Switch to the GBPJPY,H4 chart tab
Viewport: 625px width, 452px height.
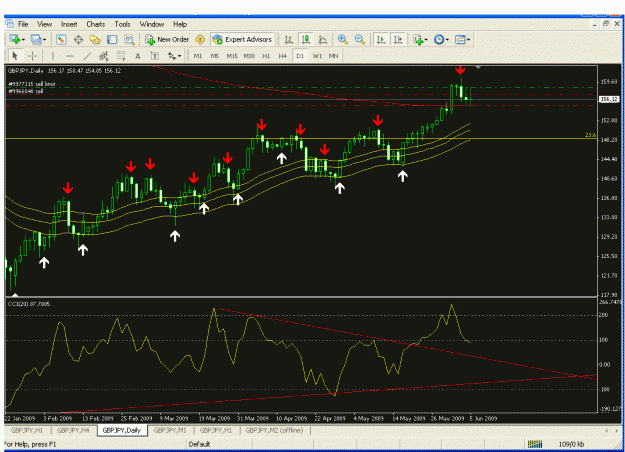[x=73, y=430]
